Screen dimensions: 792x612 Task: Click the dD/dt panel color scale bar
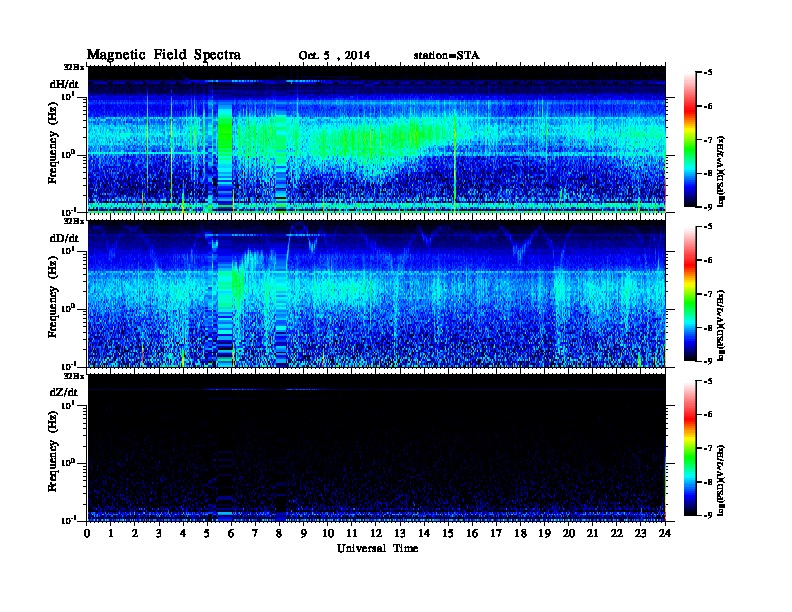(x=689, y=294)
